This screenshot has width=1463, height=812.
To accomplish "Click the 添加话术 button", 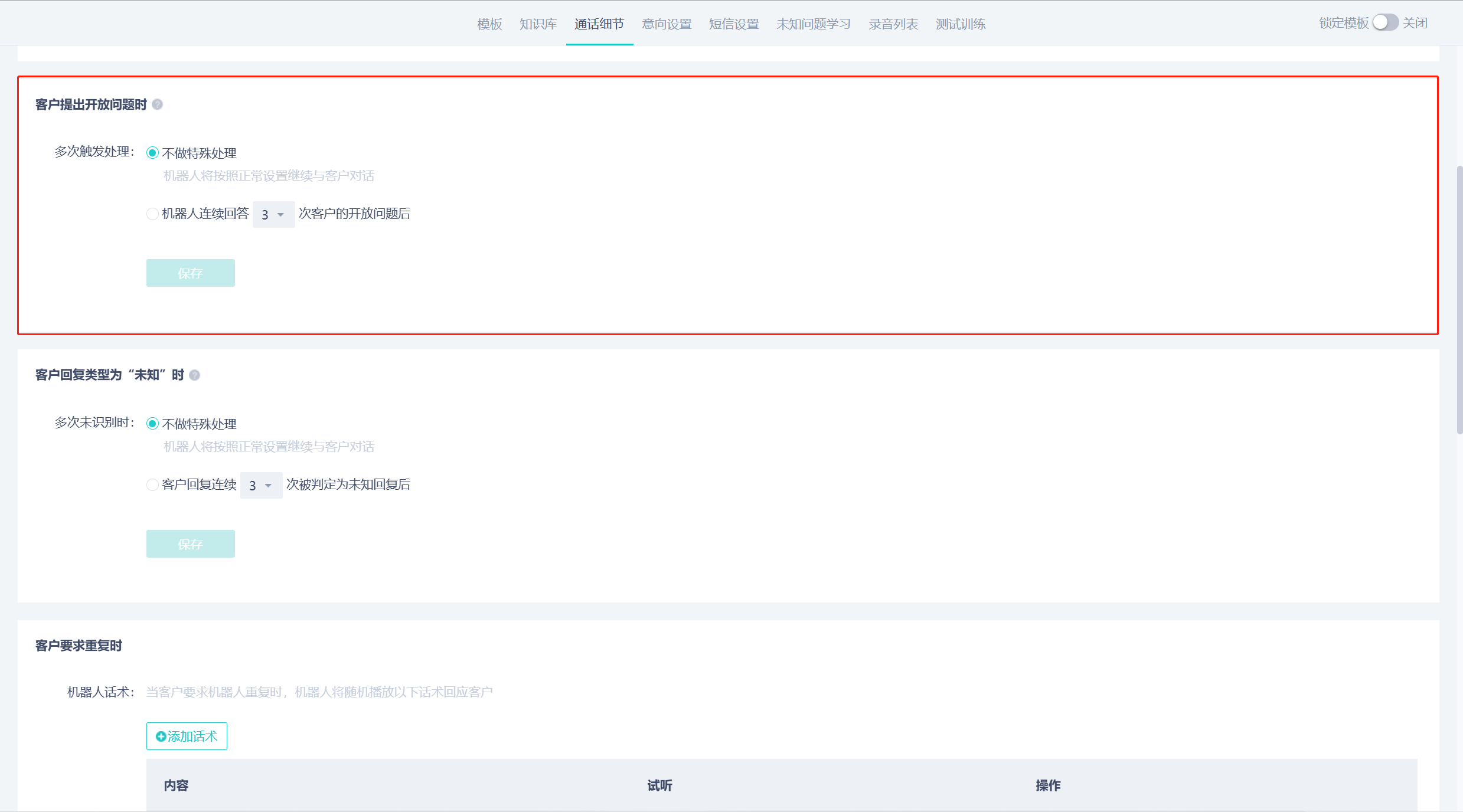I will tap(187, 736).
